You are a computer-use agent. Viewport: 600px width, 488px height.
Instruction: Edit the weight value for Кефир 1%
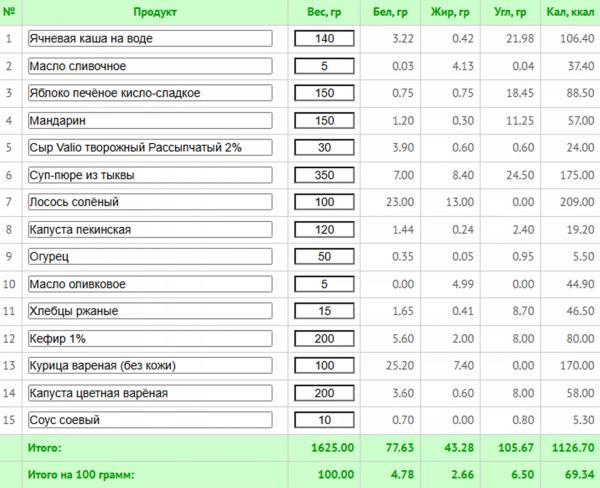[324, 339]
